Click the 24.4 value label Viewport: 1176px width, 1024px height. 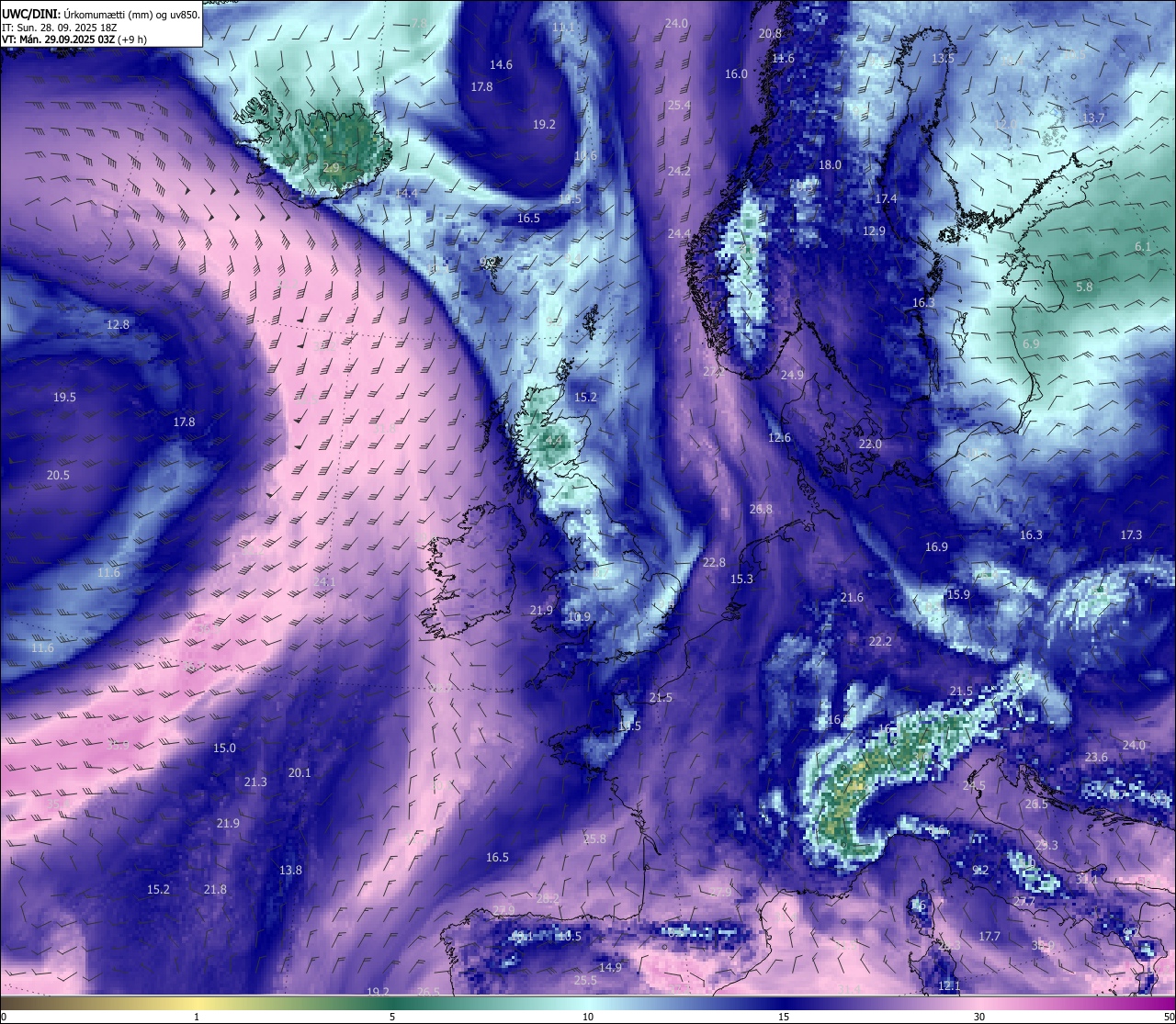[679, 234]
